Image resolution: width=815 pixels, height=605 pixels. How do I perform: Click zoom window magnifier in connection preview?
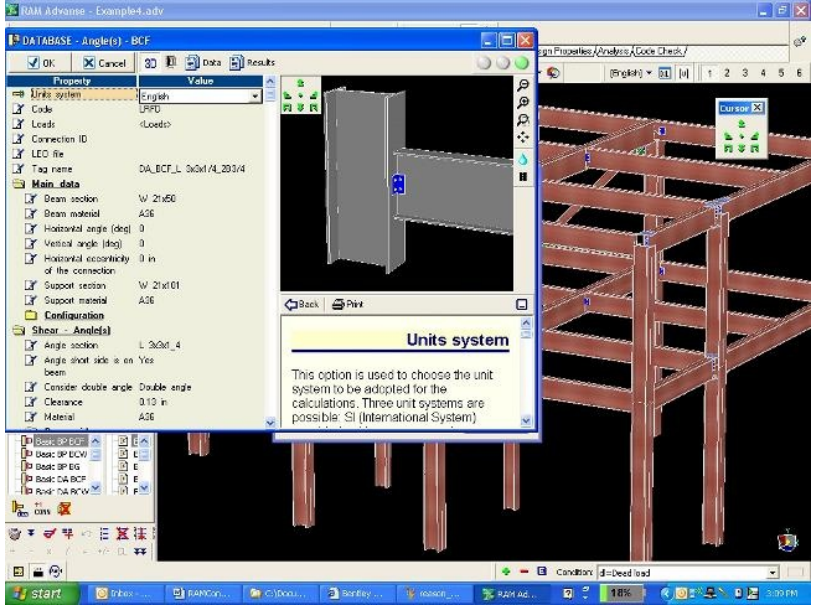pos(523,121)
